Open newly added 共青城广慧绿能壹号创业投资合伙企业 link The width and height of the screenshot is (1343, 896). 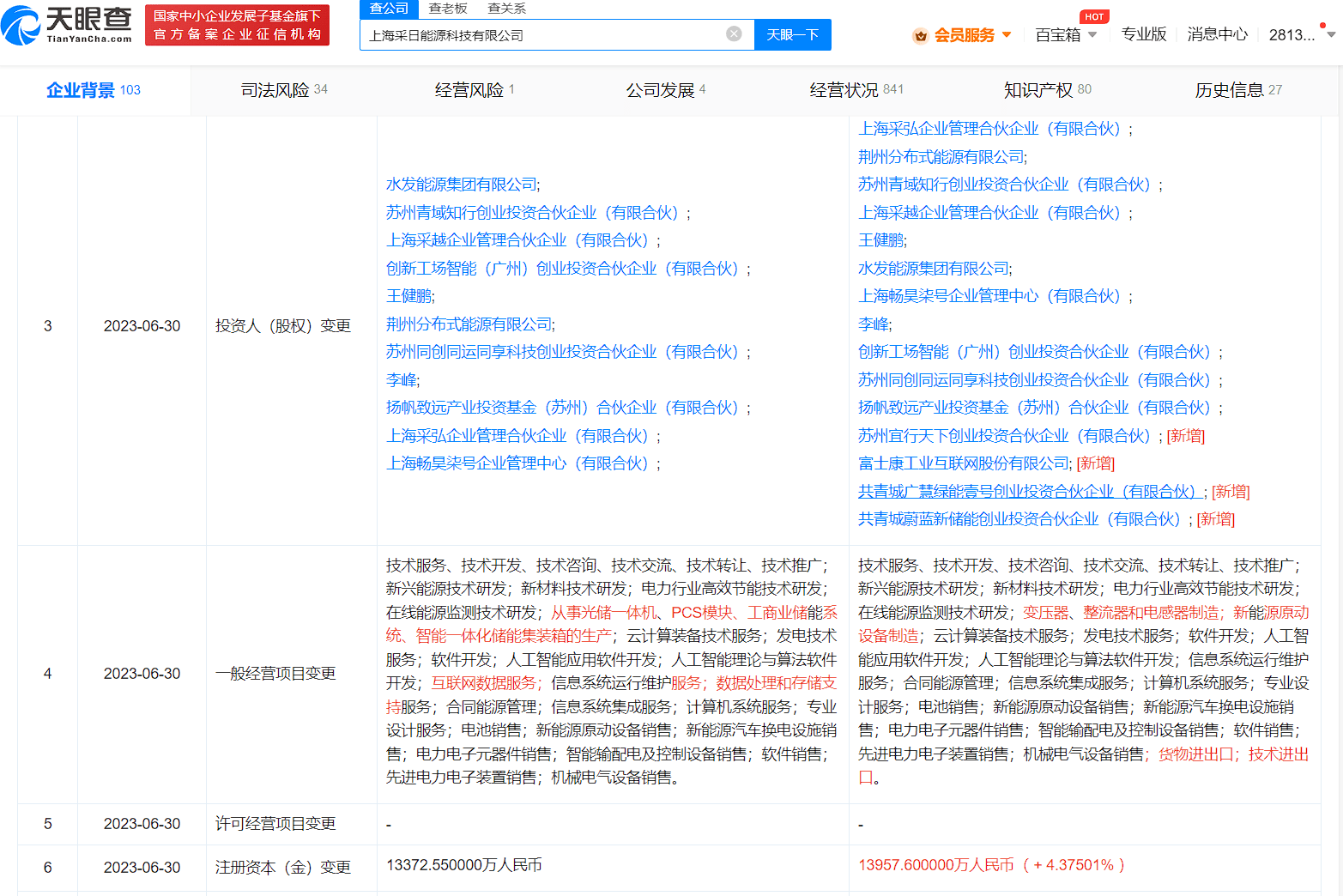point(1029,492)
